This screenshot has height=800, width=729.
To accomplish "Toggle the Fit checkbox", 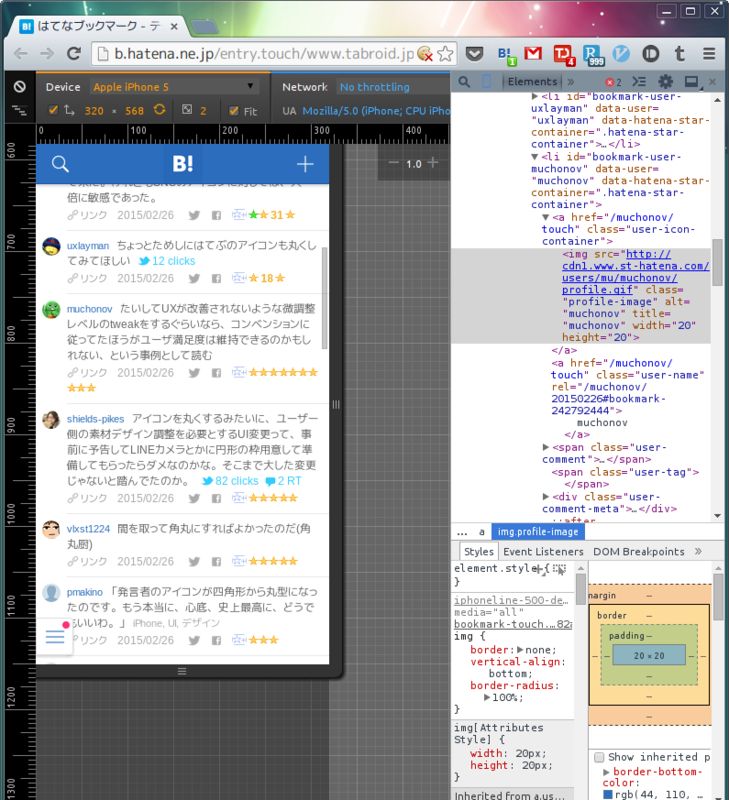I will pos(234,111).
